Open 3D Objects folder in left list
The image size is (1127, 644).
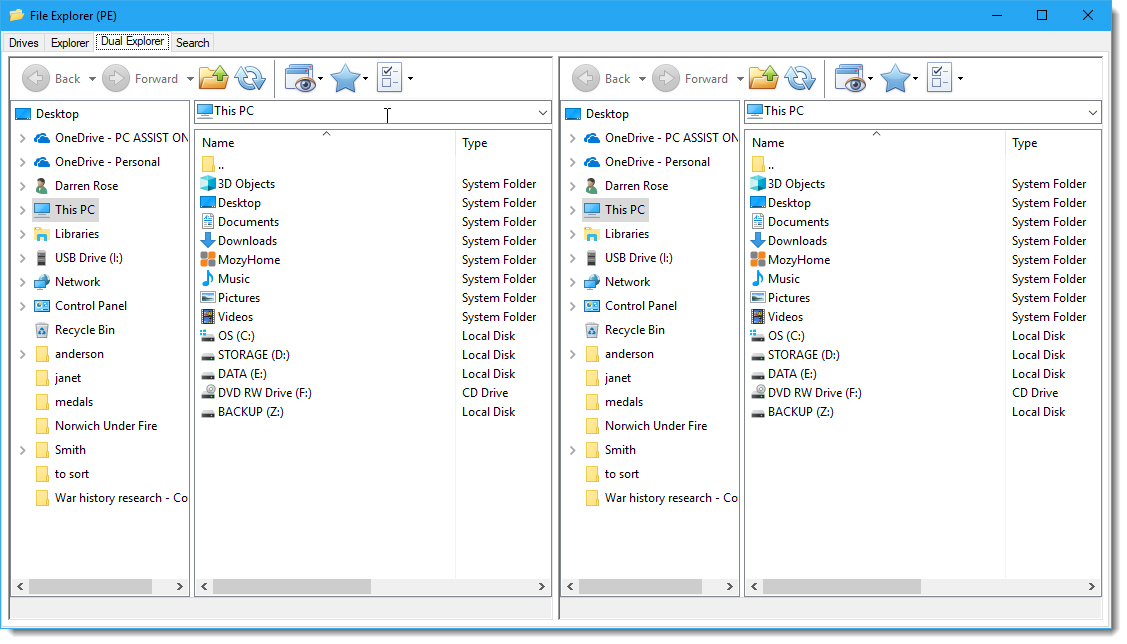[246, 184]
